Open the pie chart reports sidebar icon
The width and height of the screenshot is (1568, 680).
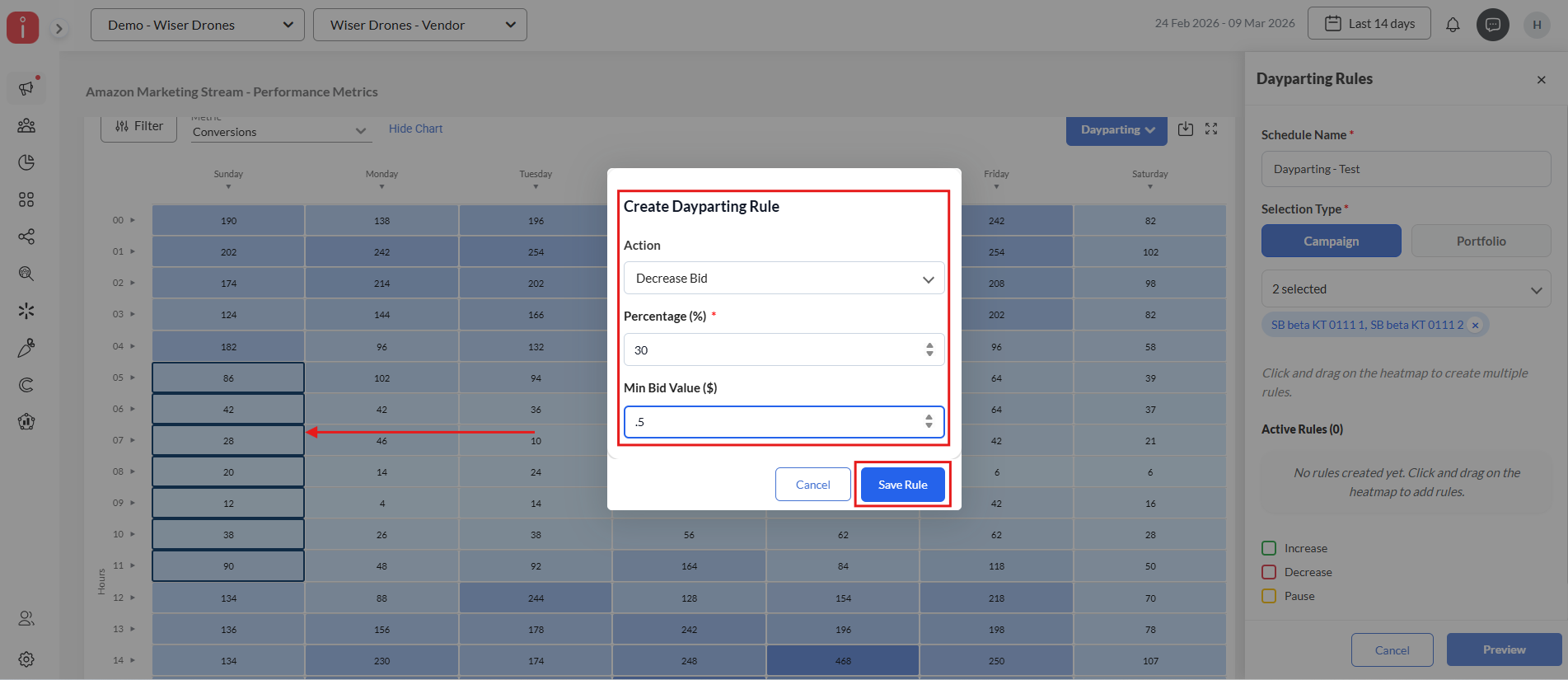pyautogui.click(x=26, y=162)
